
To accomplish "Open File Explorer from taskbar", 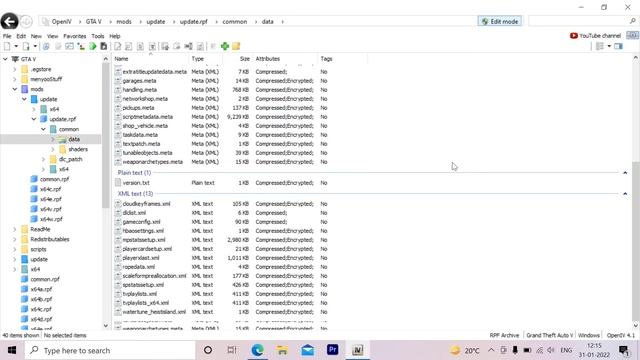I will pyautogui.click(x=282, y=350).
